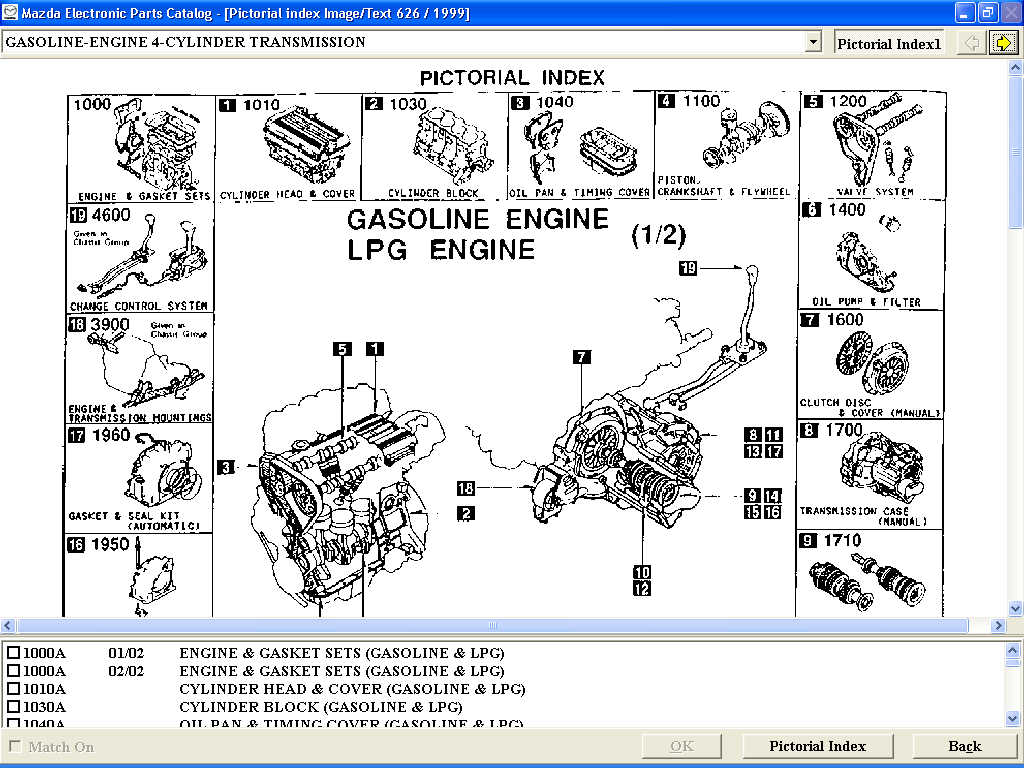Expand the Gasoline-Engine 4-Cylinder Transmission dropdown
The image size is (1024, 768).
click(x=812, y=42)
